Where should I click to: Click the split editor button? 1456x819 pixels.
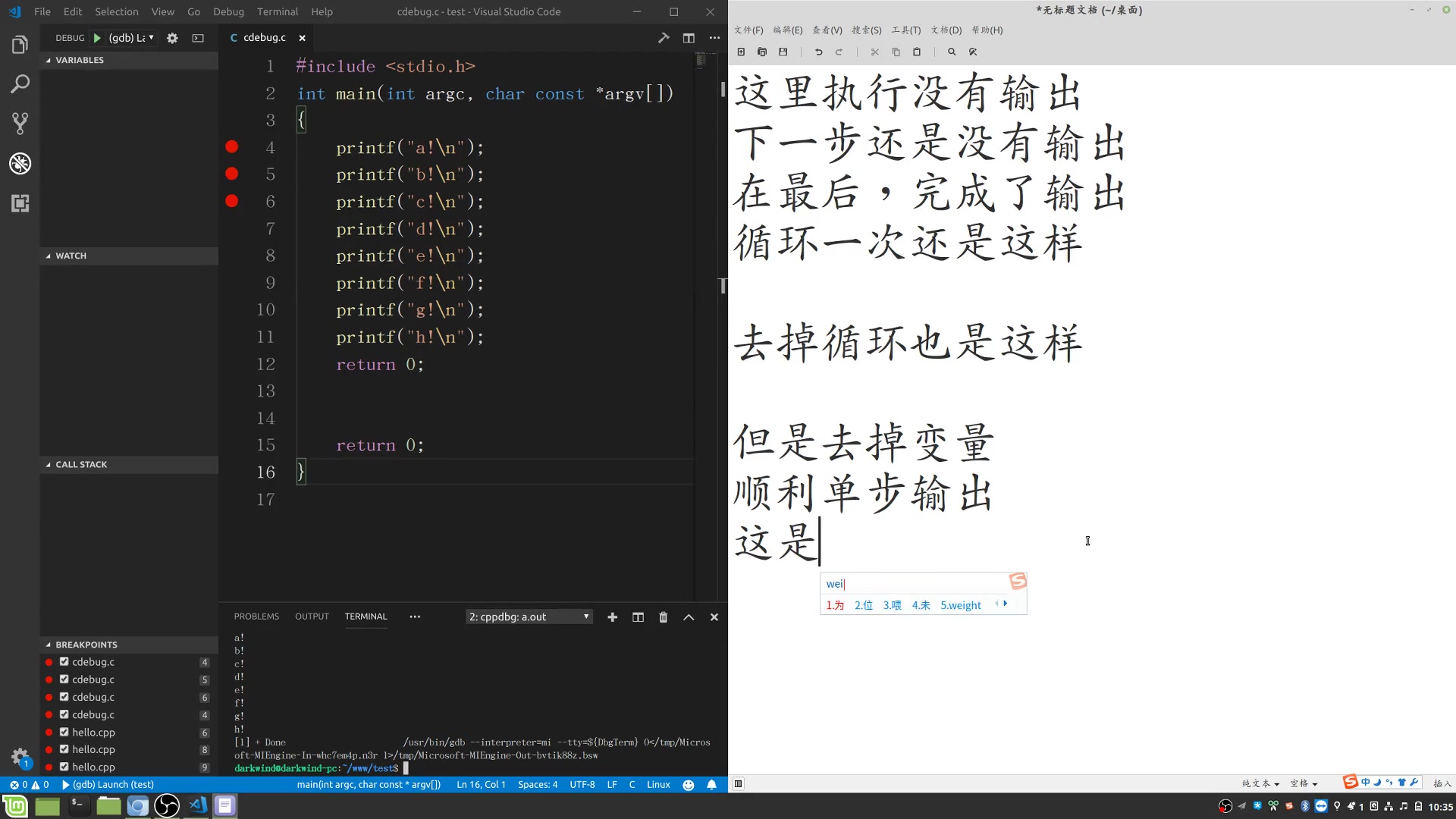(x=691, y=38)
